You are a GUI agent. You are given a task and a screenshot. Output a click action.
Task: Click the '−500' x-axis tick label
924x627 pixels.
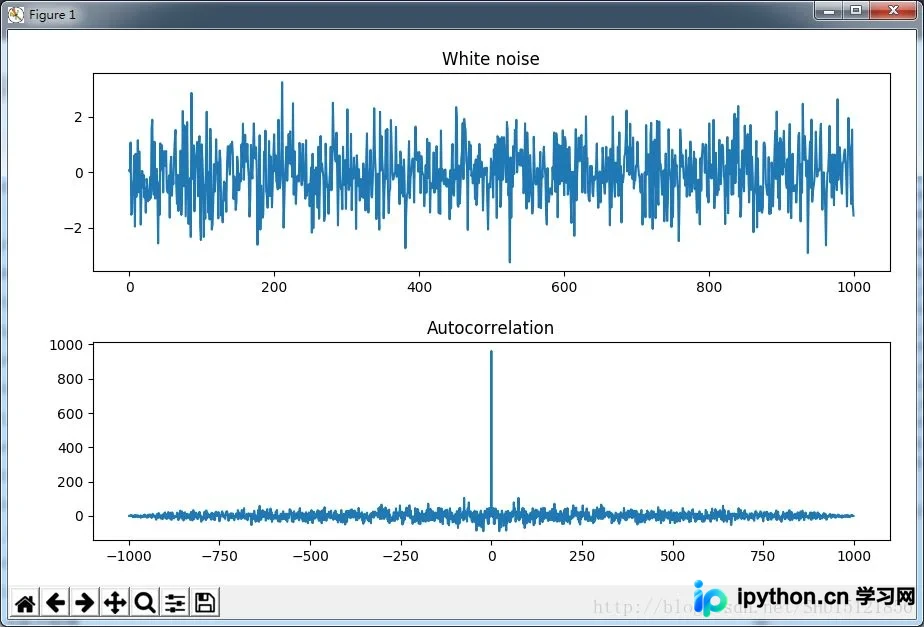[311, 556]
